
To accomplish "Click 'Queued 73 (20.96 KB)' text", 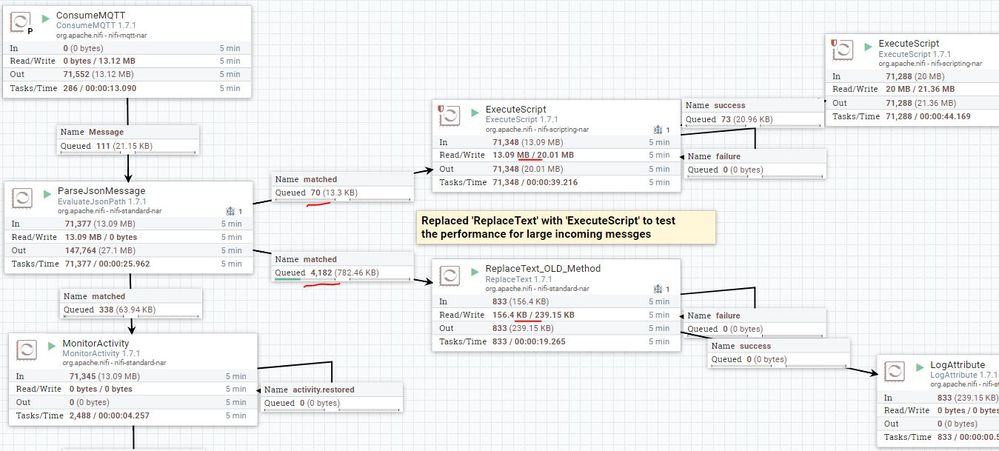I will tap(729, 119).
